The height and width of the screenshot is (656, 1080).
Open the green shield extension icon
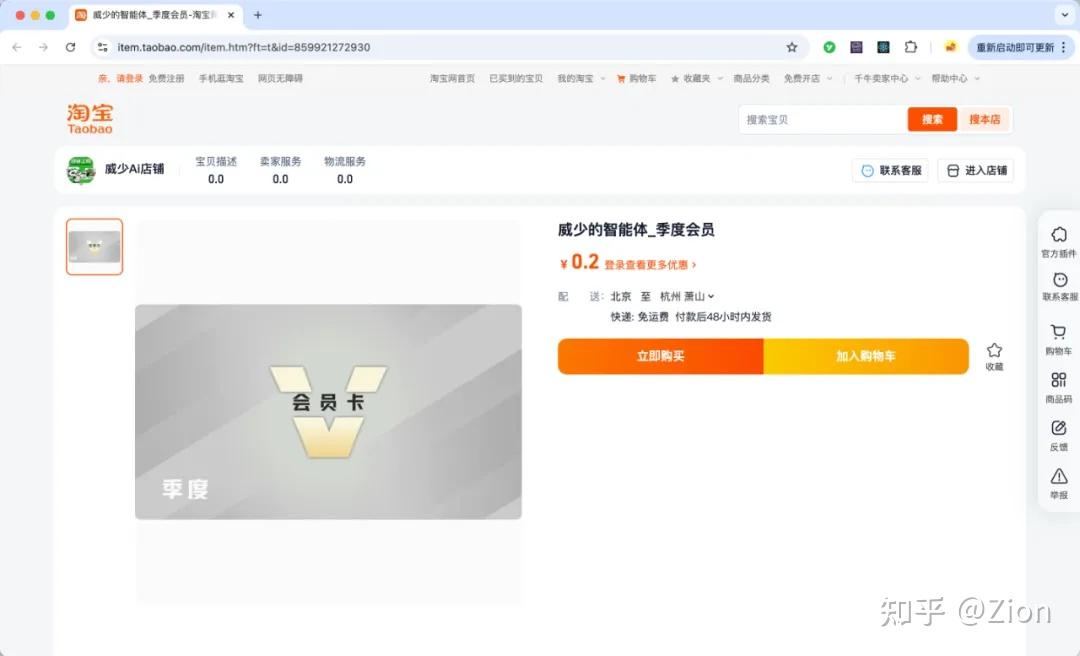(829, 48)
